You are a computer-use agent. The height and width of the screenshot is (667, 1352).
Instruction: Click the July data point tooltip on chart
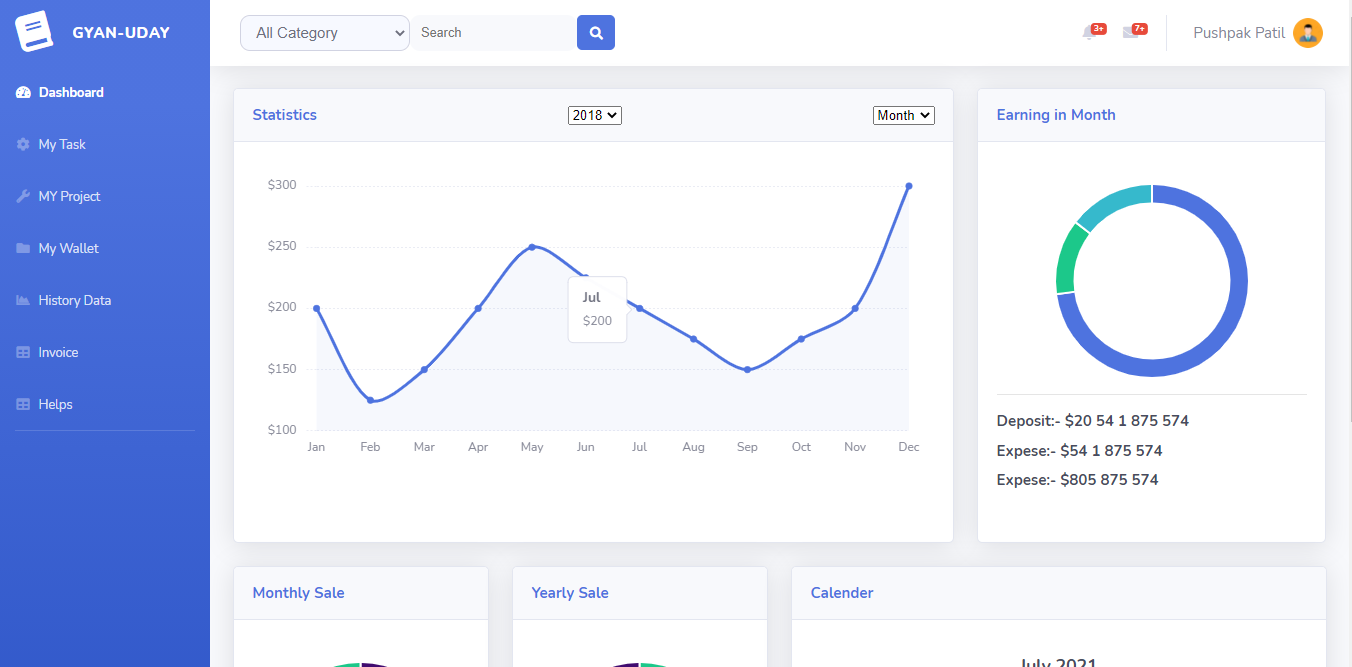[x=597, y=308]
